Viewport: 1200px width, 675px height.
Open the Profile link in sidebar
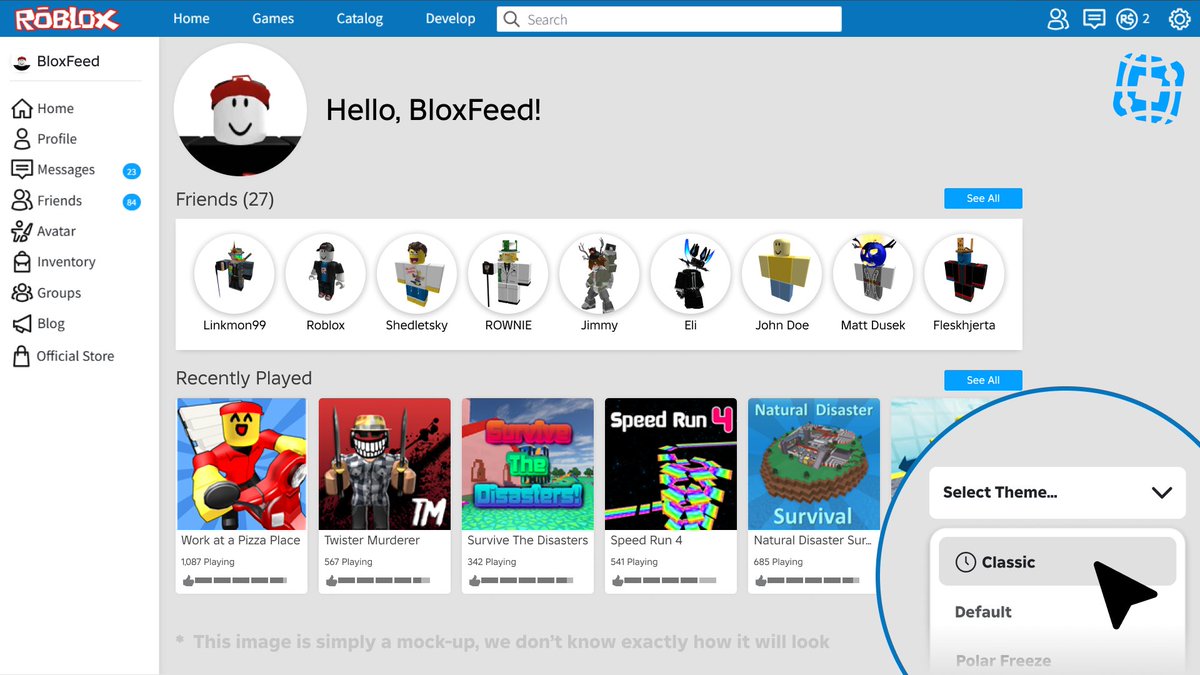pyautogui.click(x=57, y=139)
